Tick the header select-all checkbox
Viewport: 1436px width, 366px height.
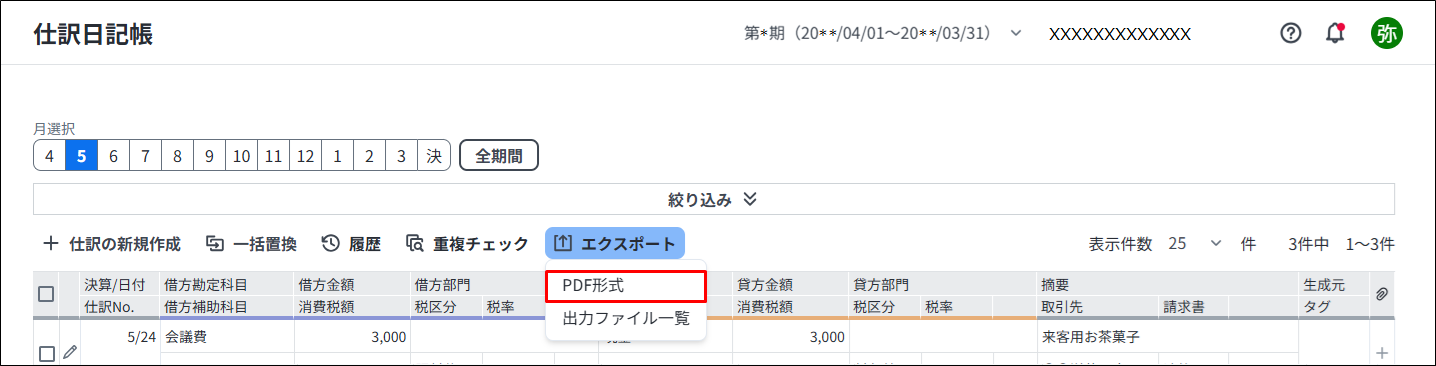click(x=46, y=294)
